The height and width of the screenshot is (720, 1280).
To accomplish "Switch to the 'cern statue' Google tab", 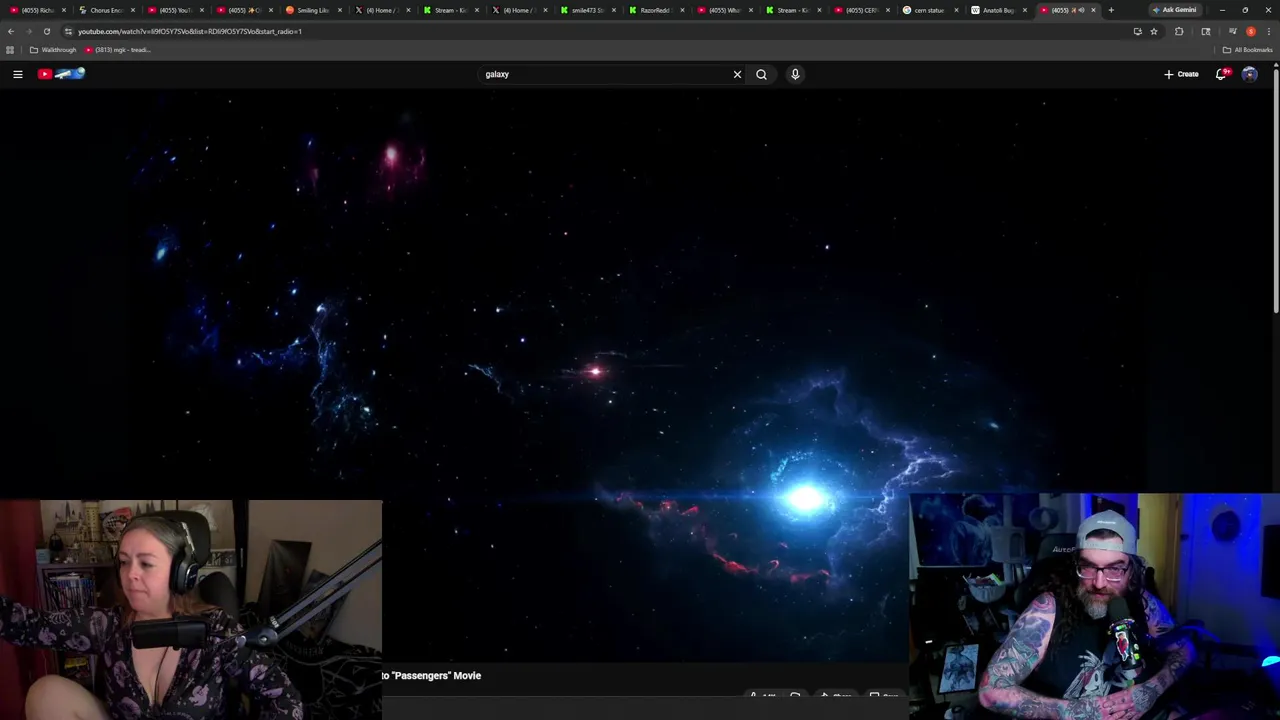I will coord(929,10).
